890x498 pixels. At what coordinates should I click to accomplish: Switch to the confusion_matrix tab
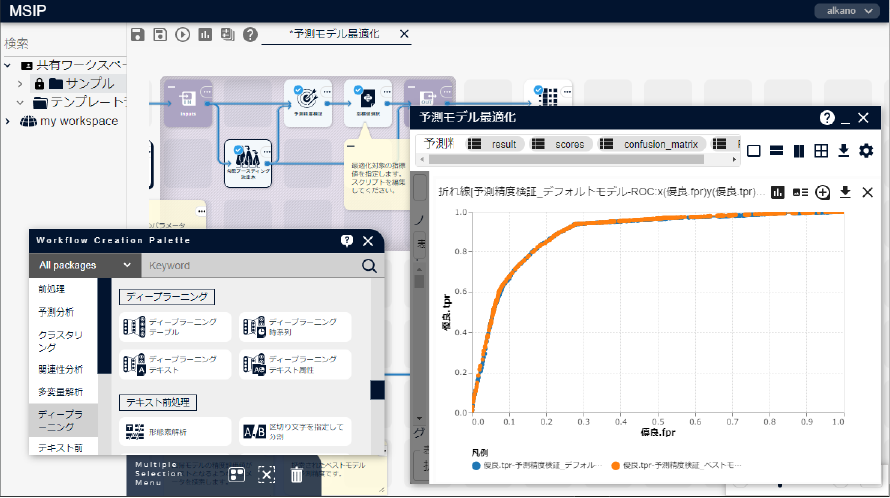click(660, 144)
